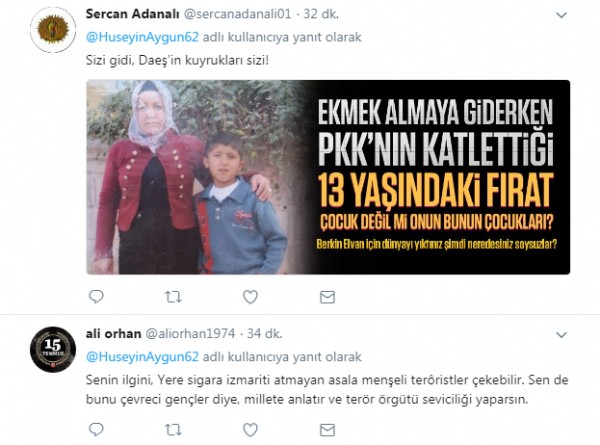
Task: Retweet Sercan Adanalı's tweet
Action: tap(173, 297)
